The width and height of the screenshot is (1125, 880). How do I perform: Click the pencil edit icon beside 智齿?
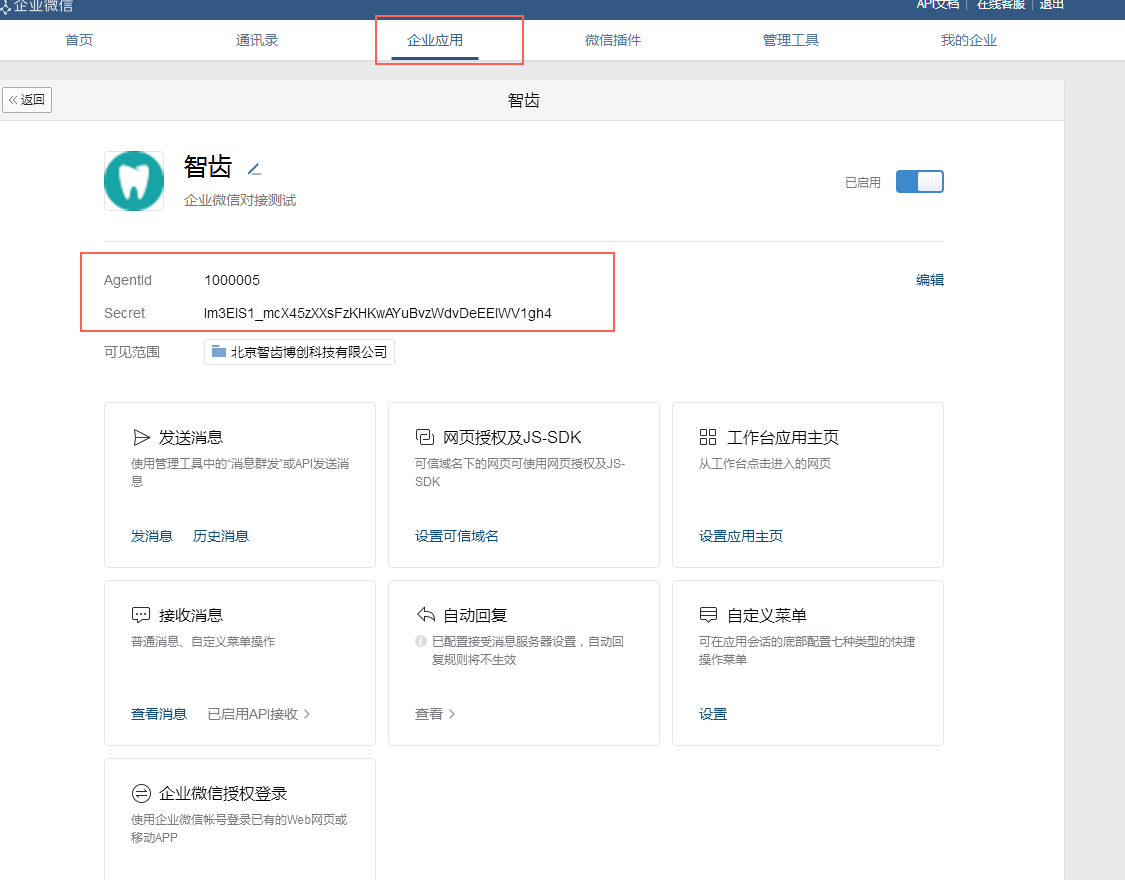coord(254,169)
